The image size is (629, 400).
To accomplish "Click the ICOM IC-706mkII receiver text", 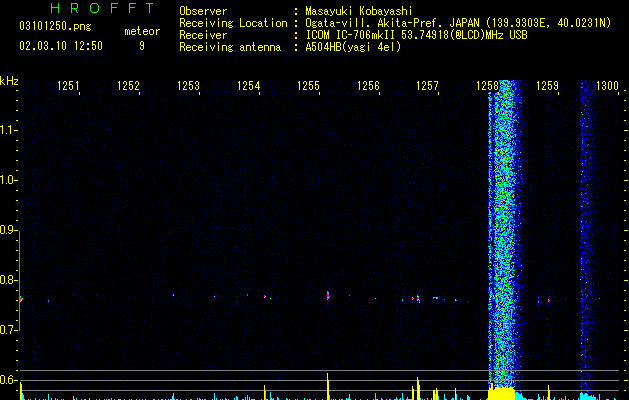I will (x=416, y=35).
